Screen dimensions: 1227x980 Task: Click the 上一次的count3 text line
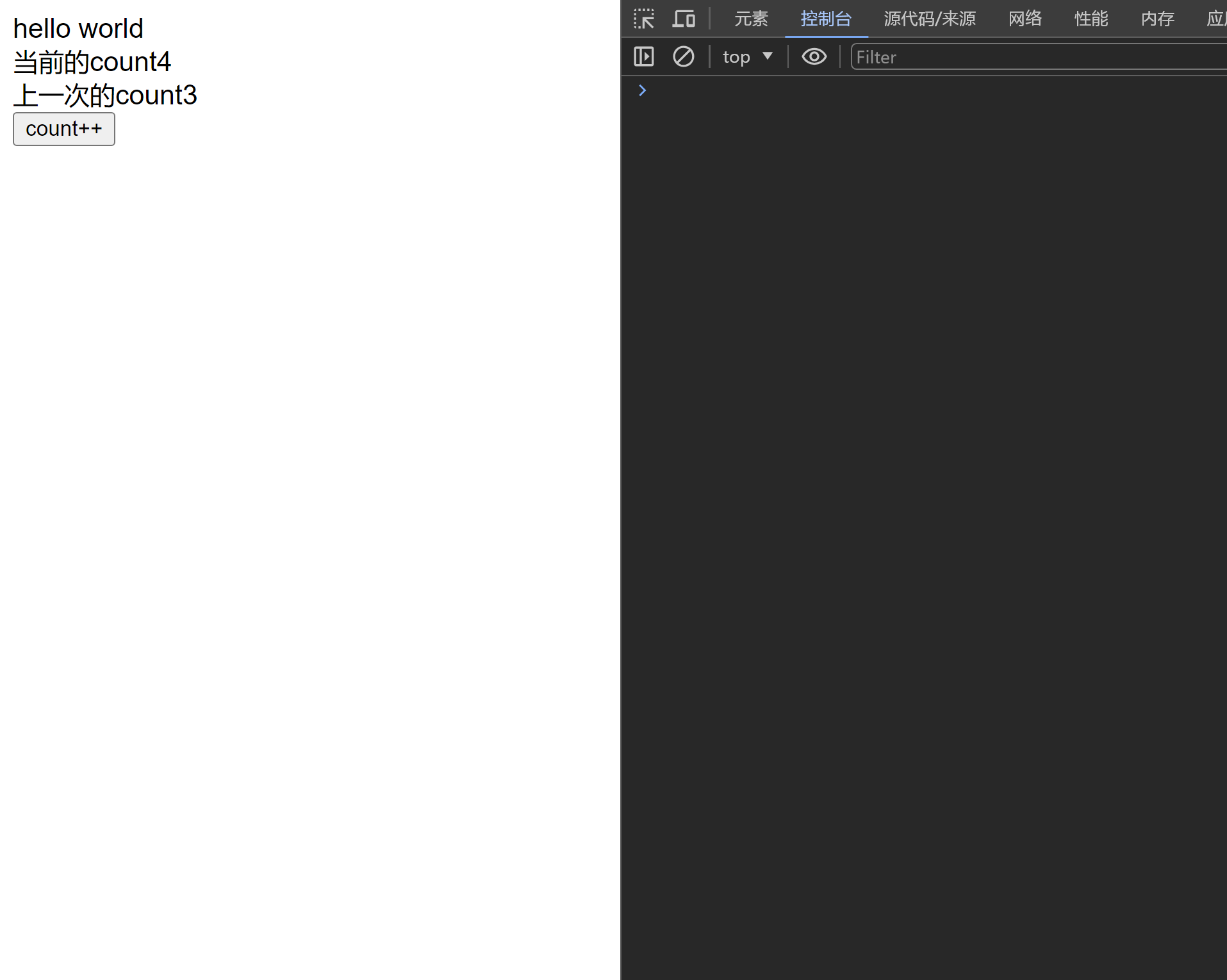[105, 95]
